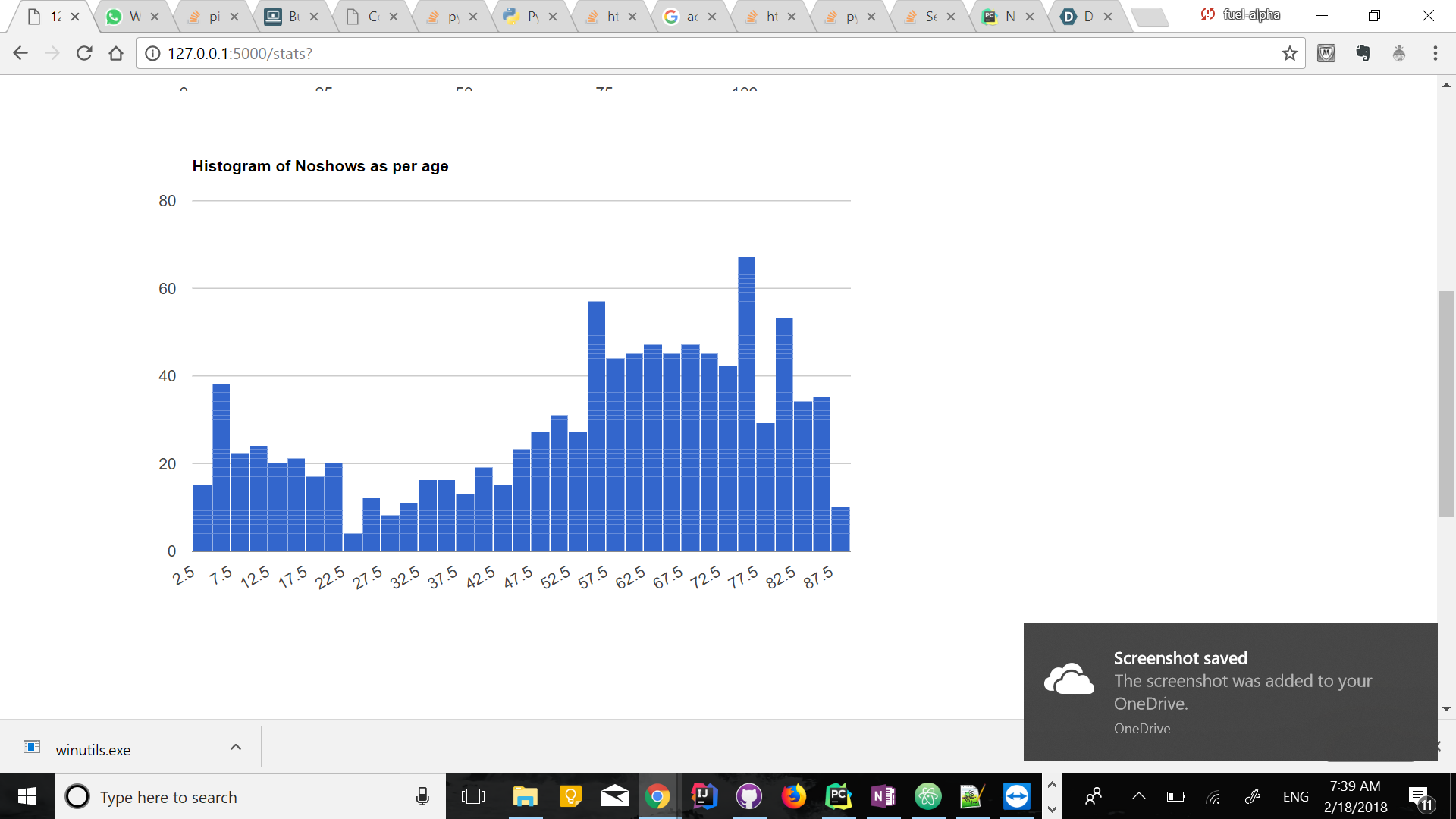
Task: Click the browser reload page icon
Action: tap(84, 53)
